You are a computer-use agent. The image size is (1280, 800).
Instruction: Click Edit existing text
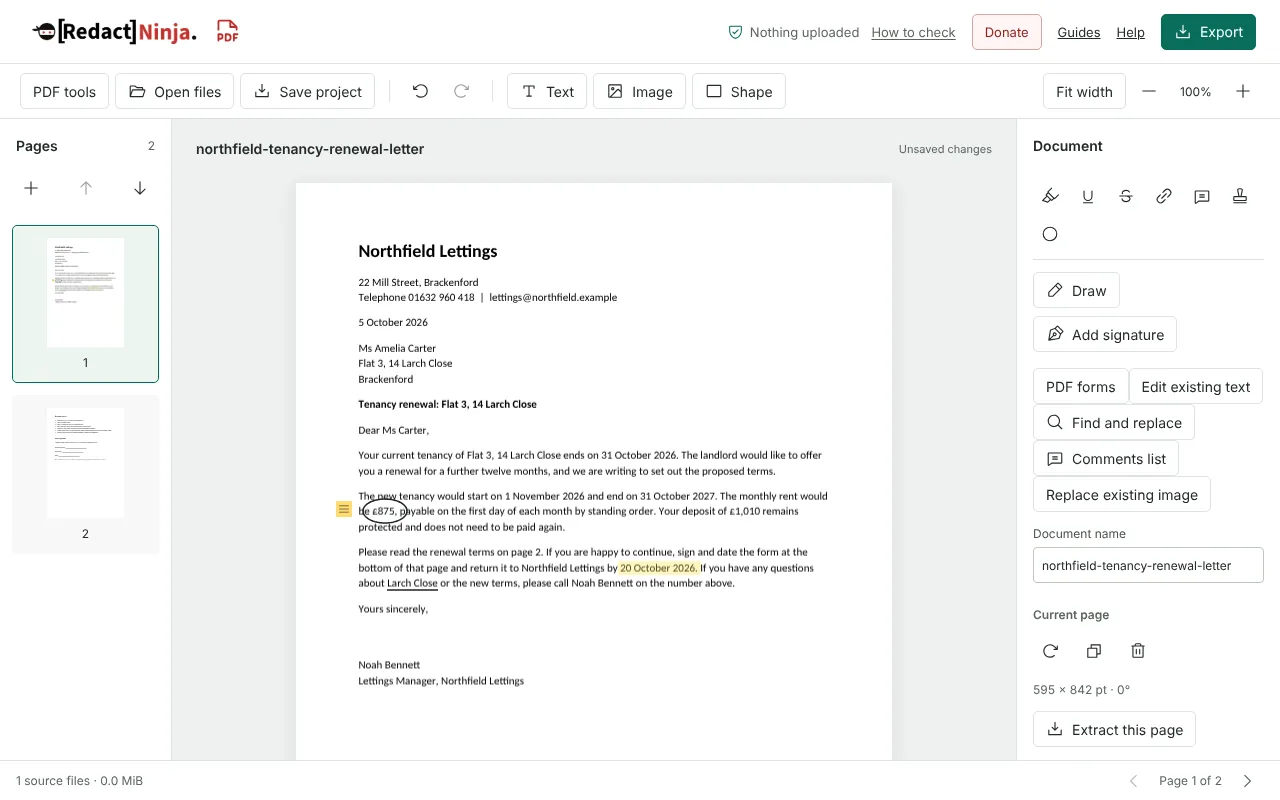pos(1196,386)
